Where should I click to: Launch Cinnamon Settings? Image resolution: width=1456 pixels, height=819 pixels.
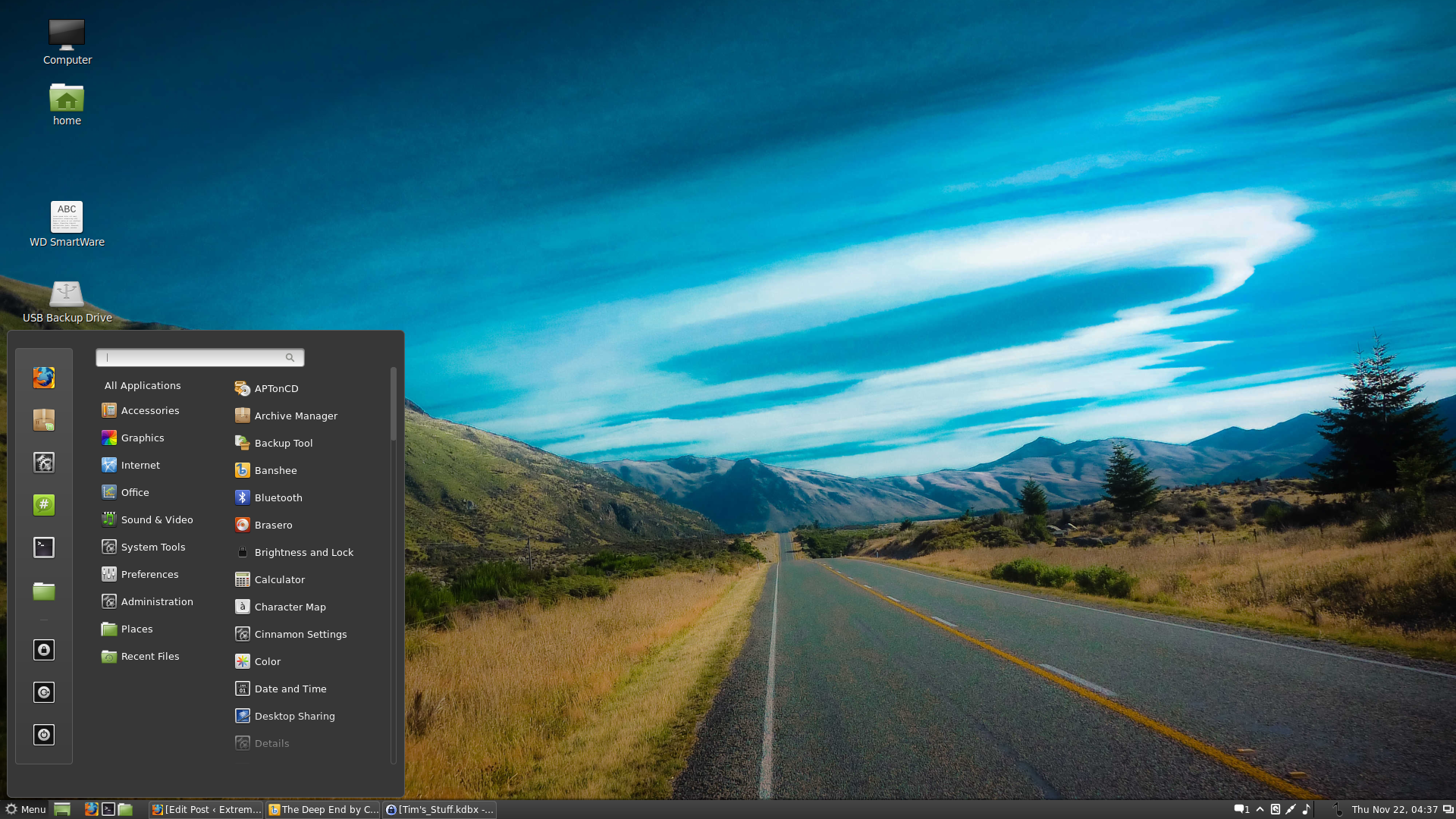(x=300, y=633)
